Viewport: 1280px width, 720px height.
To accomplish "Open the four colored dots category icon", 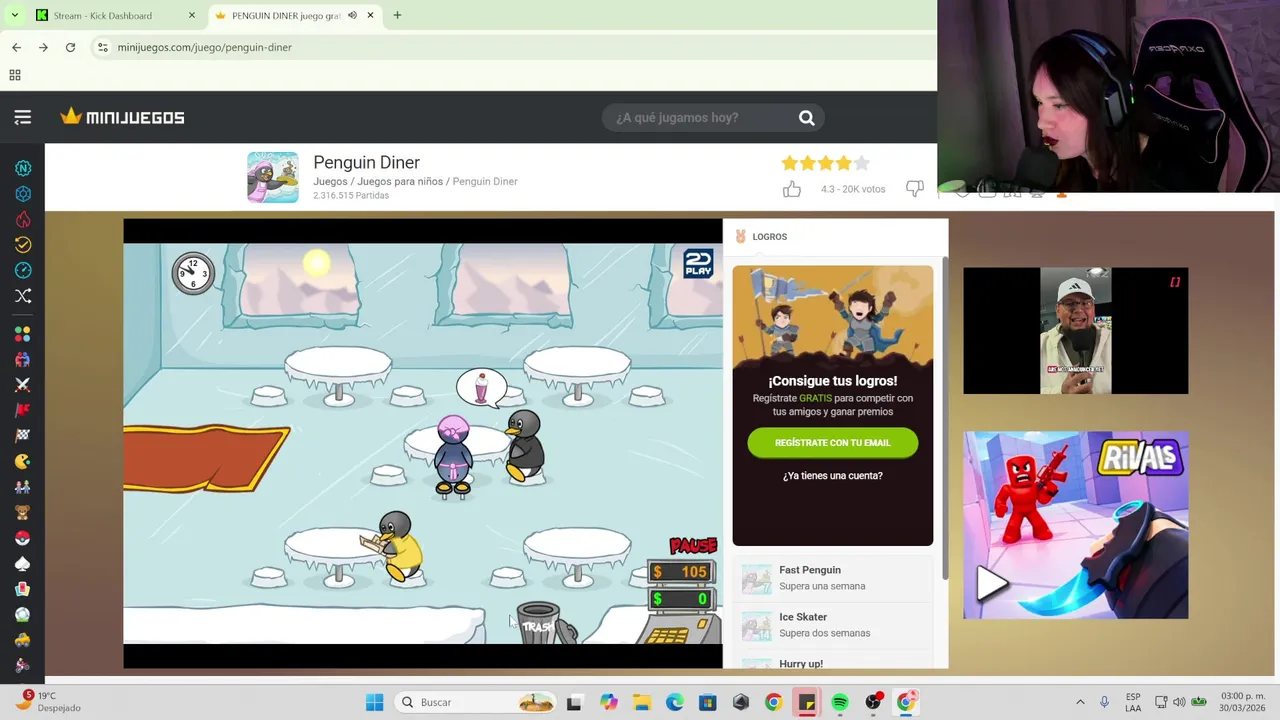I will (23, 334).
